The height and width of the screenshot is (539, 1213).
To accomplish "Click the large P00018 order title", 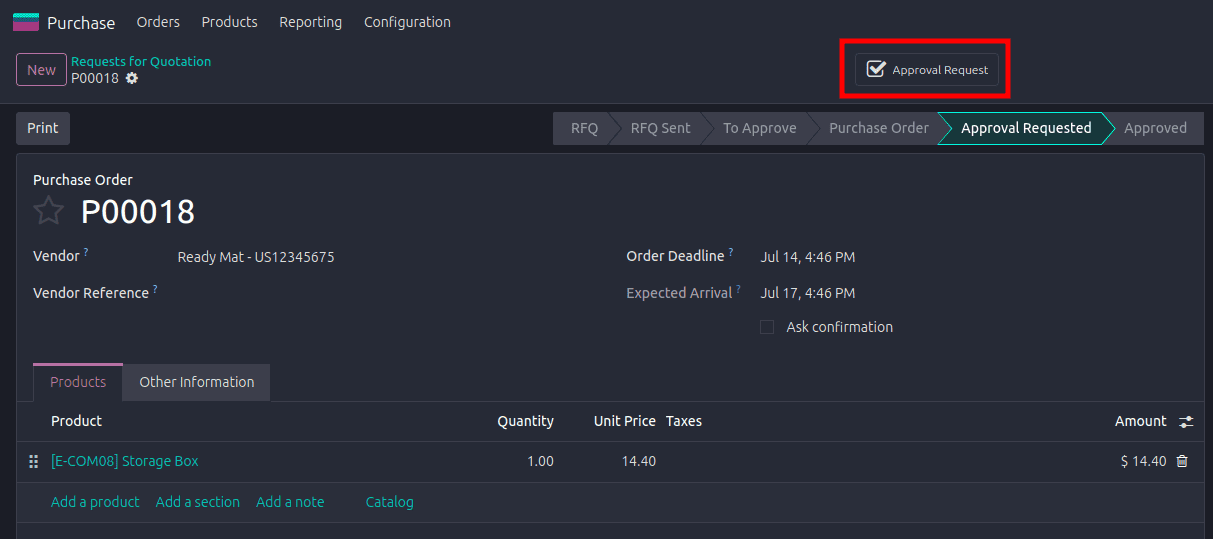I will point(138,211).
